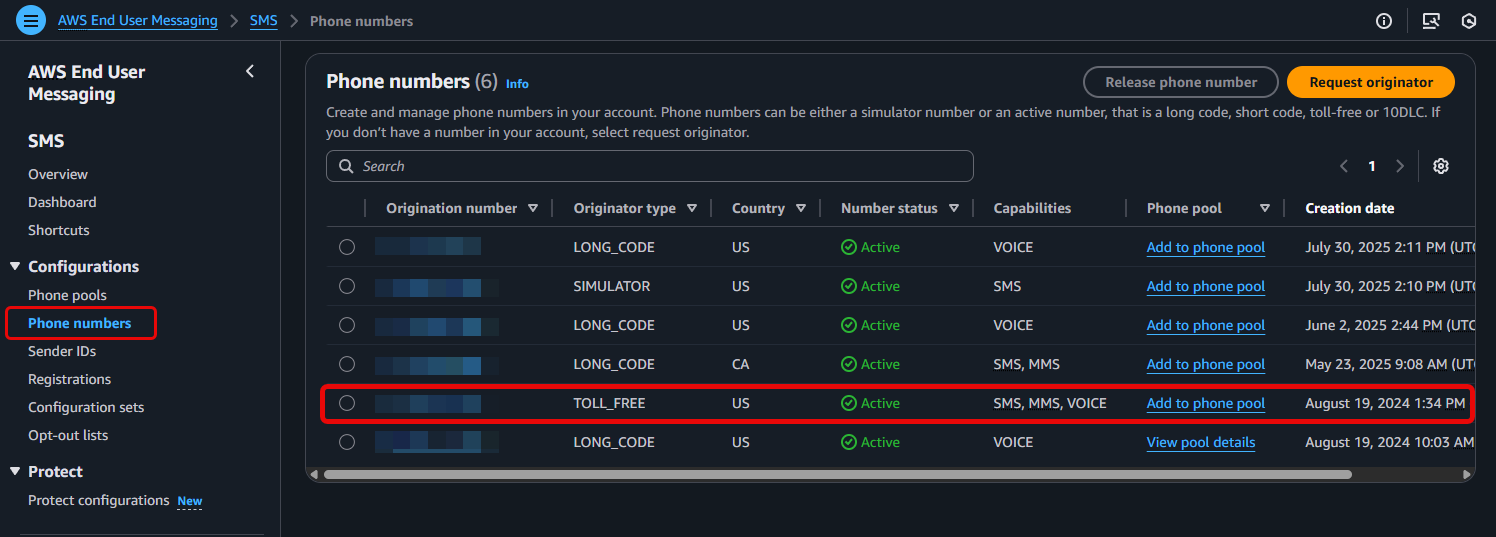Image resolution: width=1496 pixels, height=537 pixels.
Task: Click the SMS, MMS, VOICE capabilities cell
Action: [x=1050, y=403]
